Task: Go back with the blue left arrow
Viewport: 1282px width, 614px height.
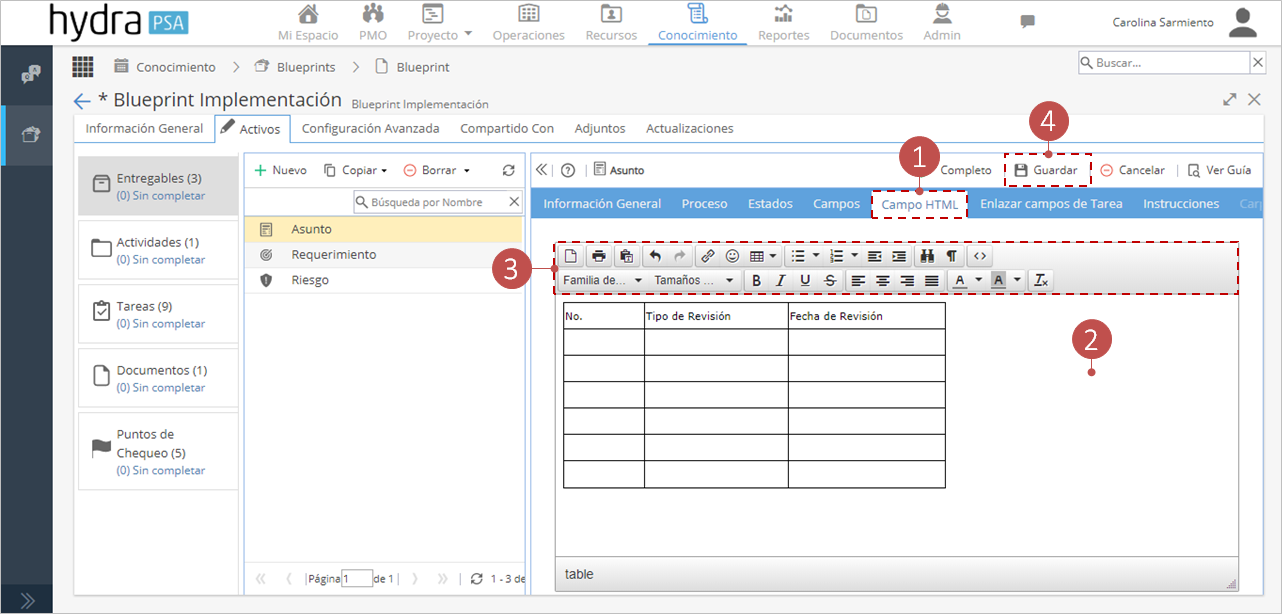Action: pos(82,101)
